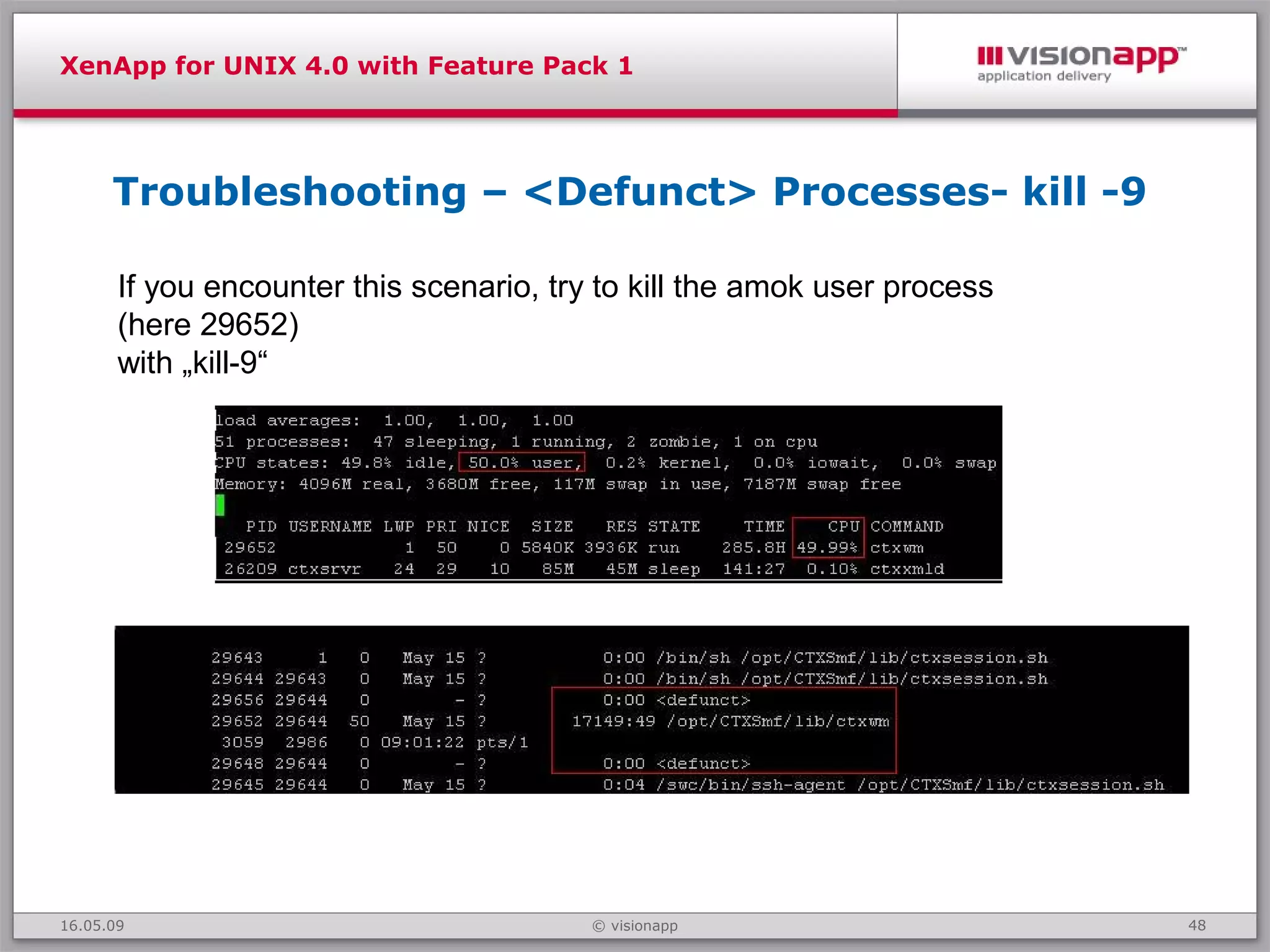The width and height of the screenshot is (1270, 952).
Task: Click username 'ctxsrvr'
Action: [324, 568]
